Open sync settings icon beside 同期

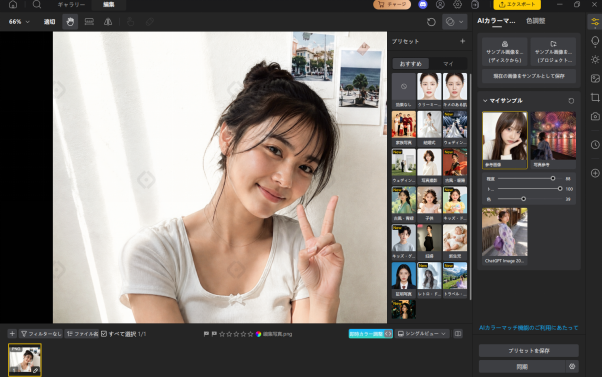pyautogui.click(x=572, y=367)
